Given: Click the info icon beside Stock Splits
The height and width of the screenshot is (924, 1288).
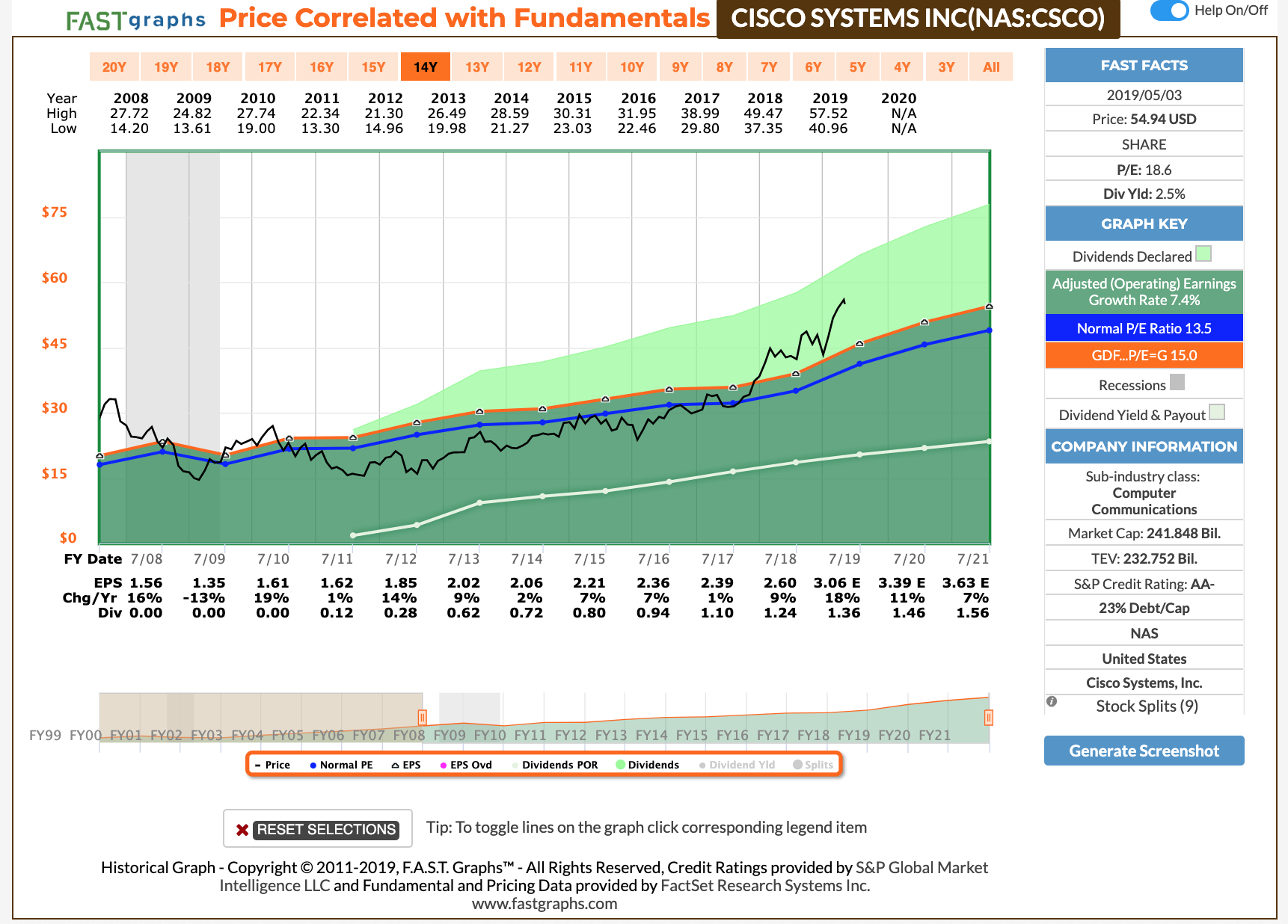Looking at the screenshot, I should 1053,701.
